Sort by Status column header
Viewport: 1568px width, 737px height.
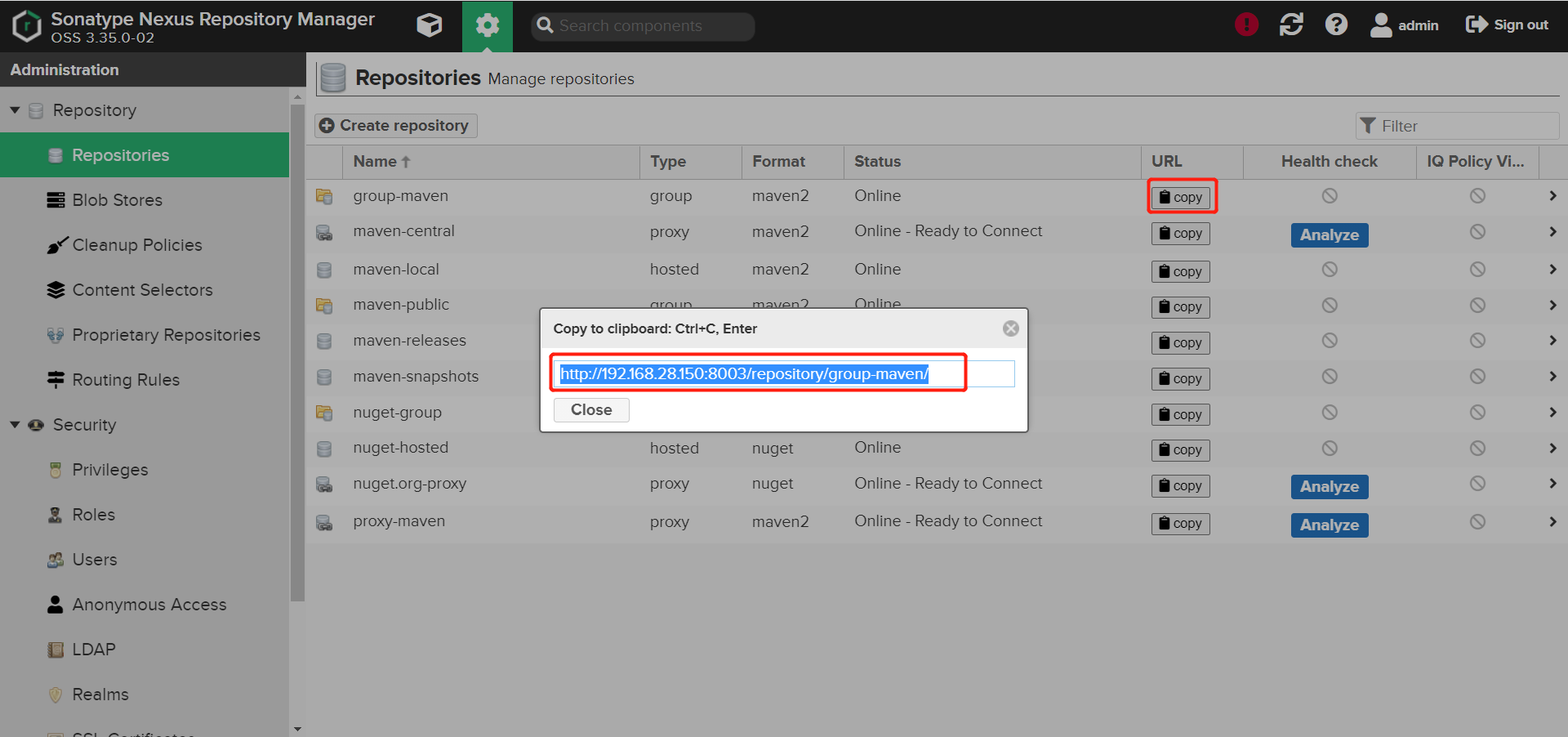tap(992, 162)
